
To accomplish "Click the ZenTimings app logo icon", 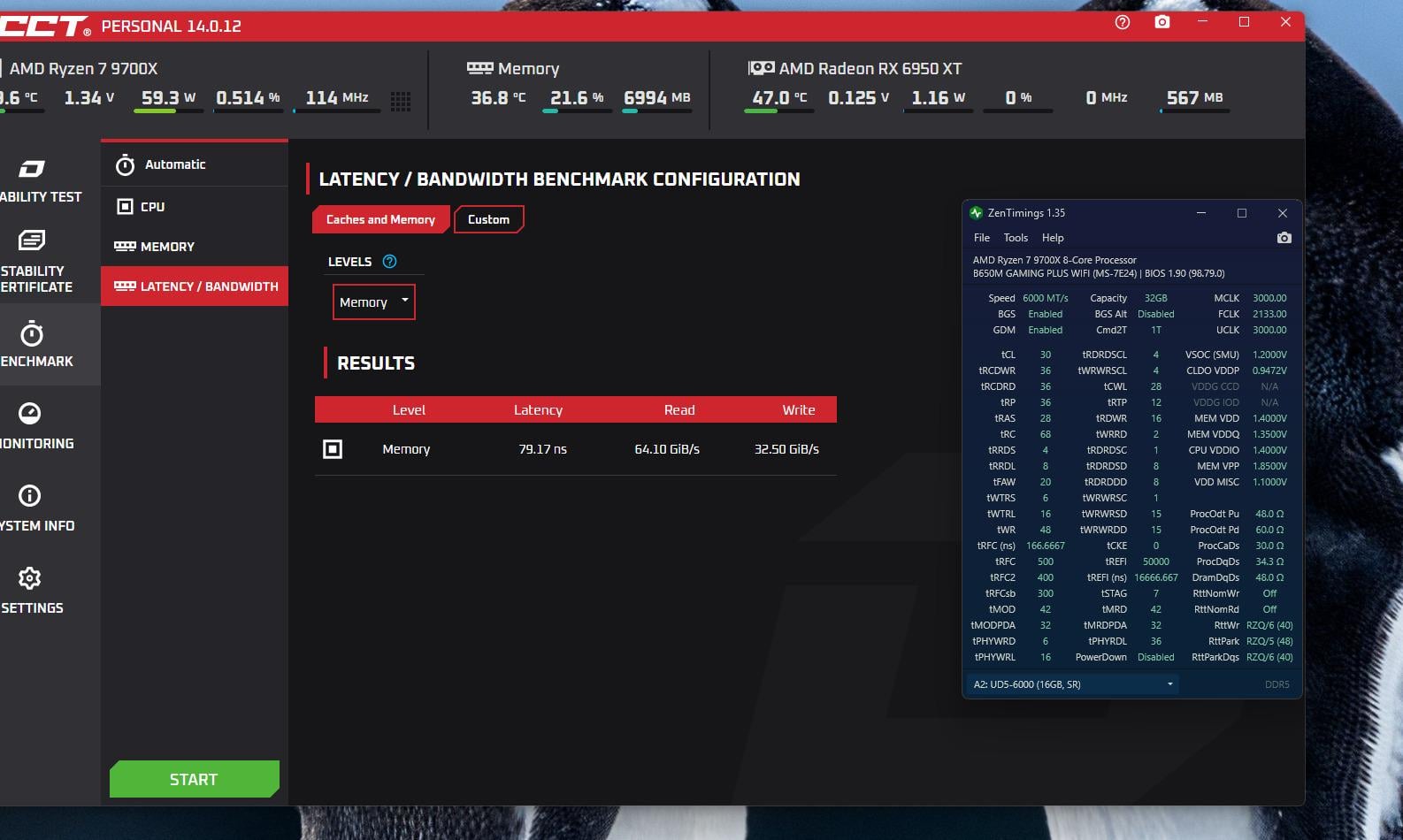I will [977, 213].
